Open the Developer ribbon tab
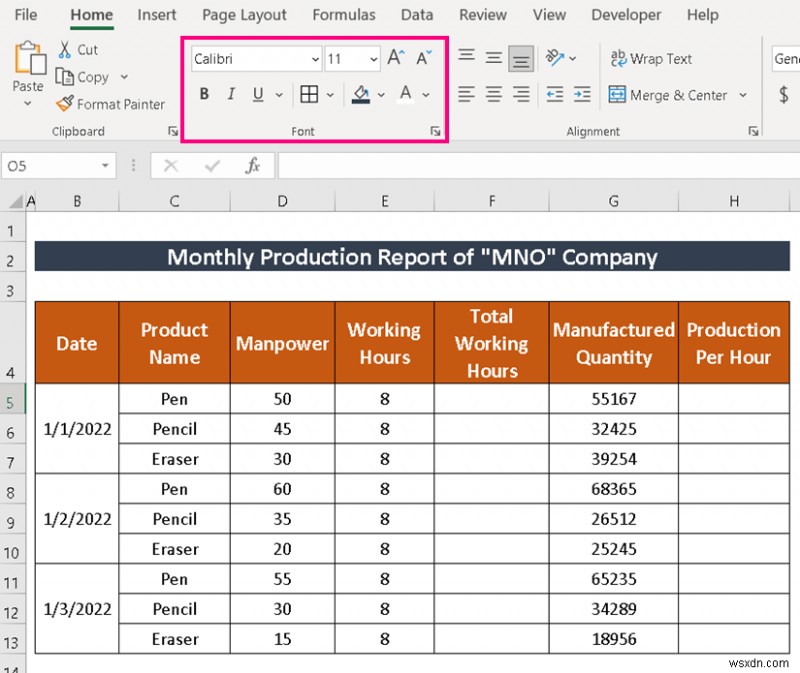This screenshot has height=673, width=800. click(626, 15)
